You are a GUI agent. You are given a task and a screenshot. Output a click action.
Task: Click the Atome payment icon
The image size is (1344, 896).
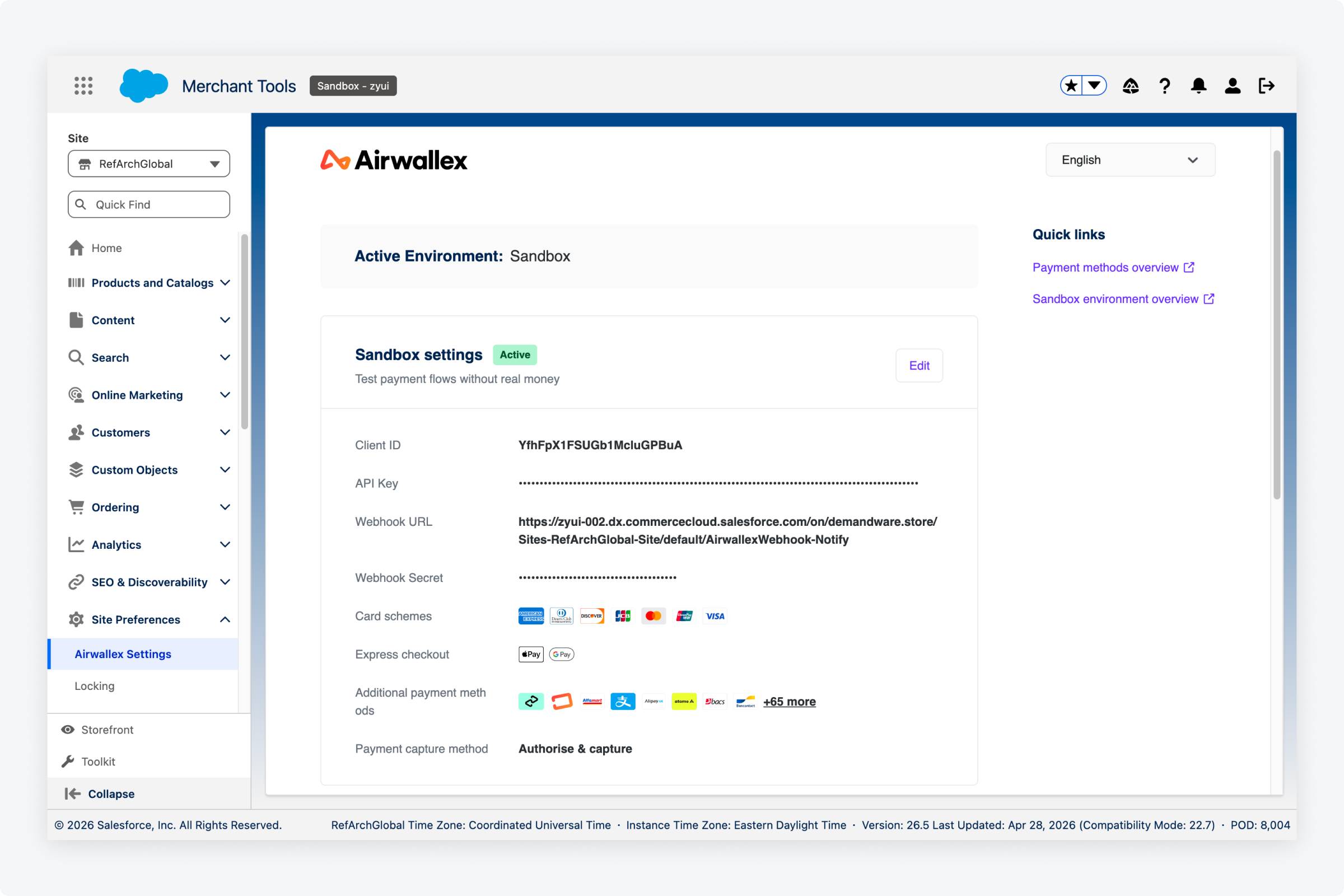(x=684, y=701)
